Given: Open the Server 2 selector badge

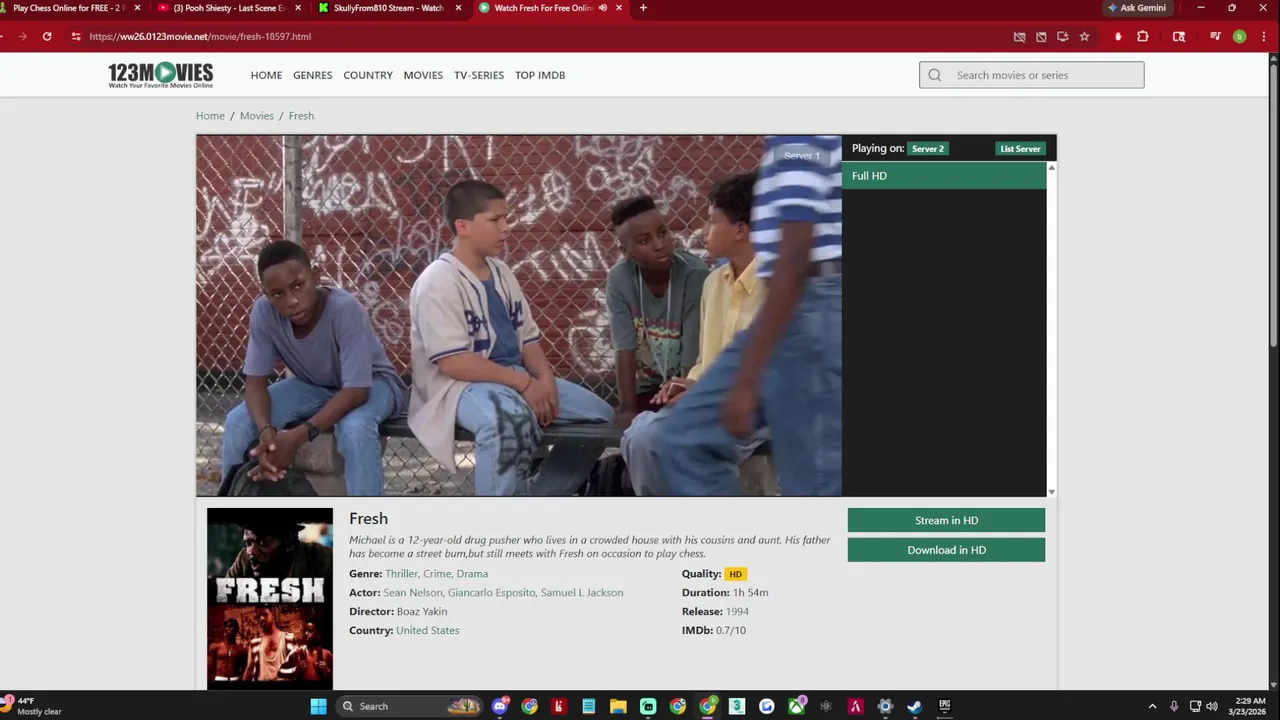Looking at the screenshot, I should tap(928, 149).
